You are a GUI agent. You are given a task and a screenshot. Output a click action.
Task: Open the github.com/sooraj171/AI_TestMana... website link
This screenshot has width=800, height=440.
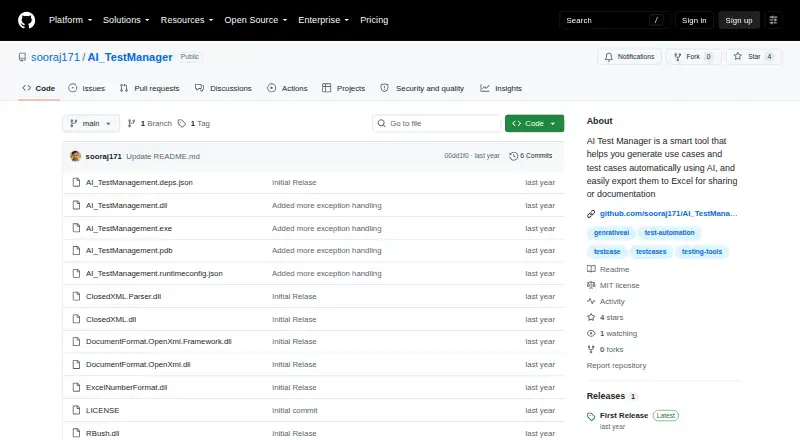[x=668, y=213]
